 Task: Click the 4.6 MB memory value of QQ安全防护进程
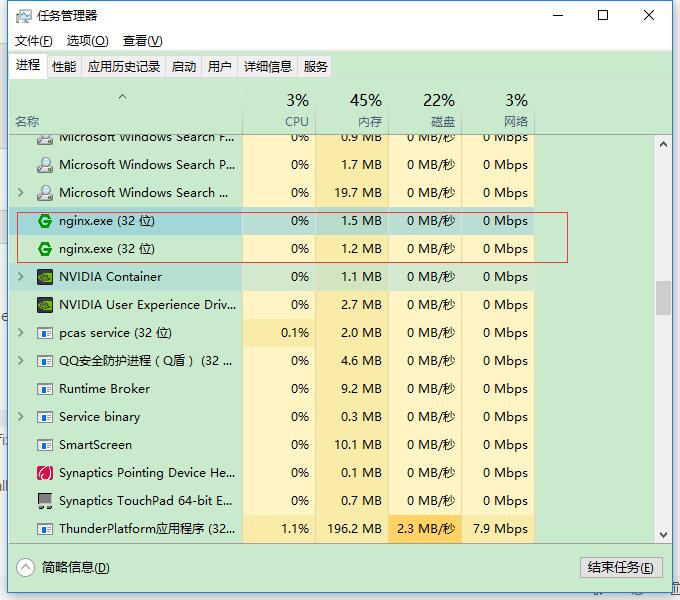pyautogui.click(x=361, y=361)
